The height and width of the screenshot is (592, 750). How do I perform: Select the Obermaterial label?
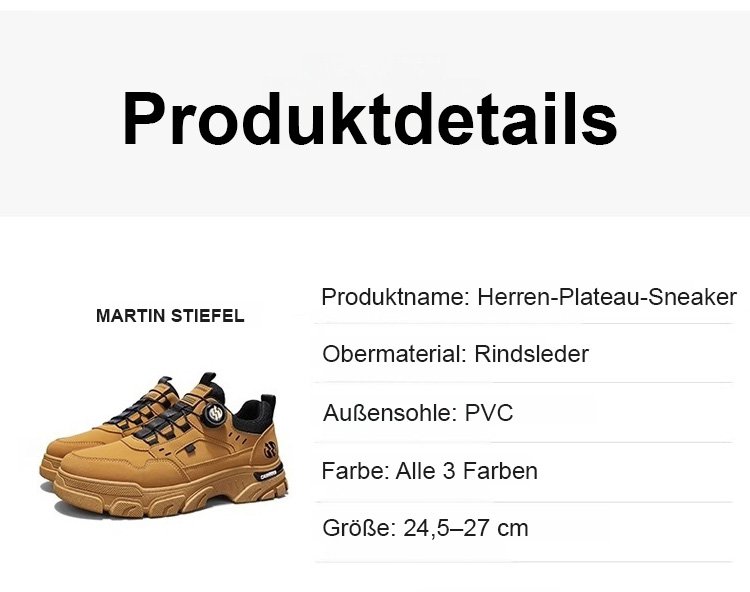(394, 354)
